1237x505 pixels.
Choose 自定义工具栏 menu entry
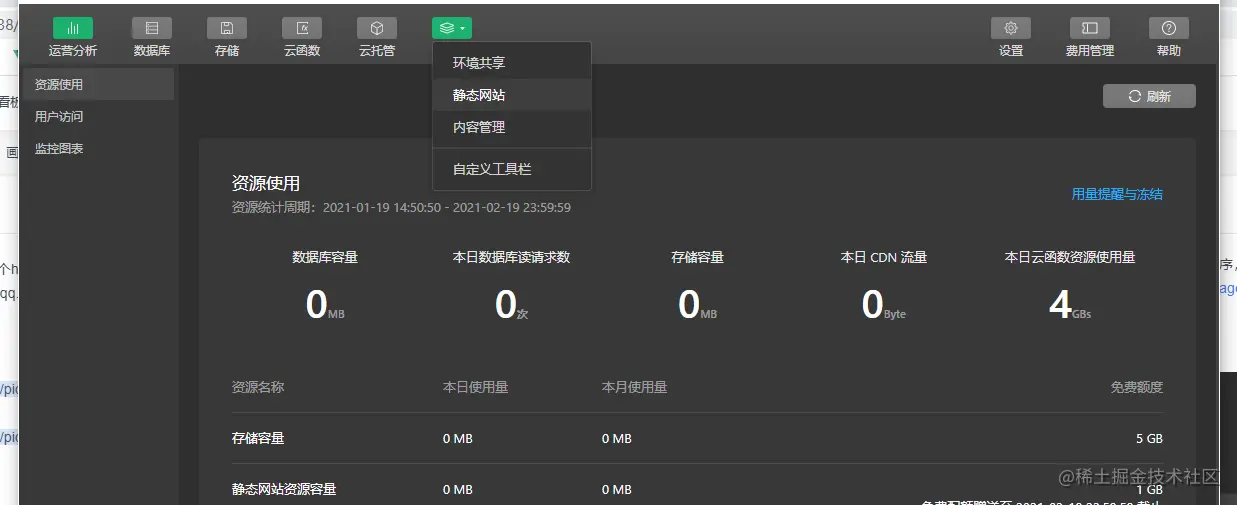512,169
